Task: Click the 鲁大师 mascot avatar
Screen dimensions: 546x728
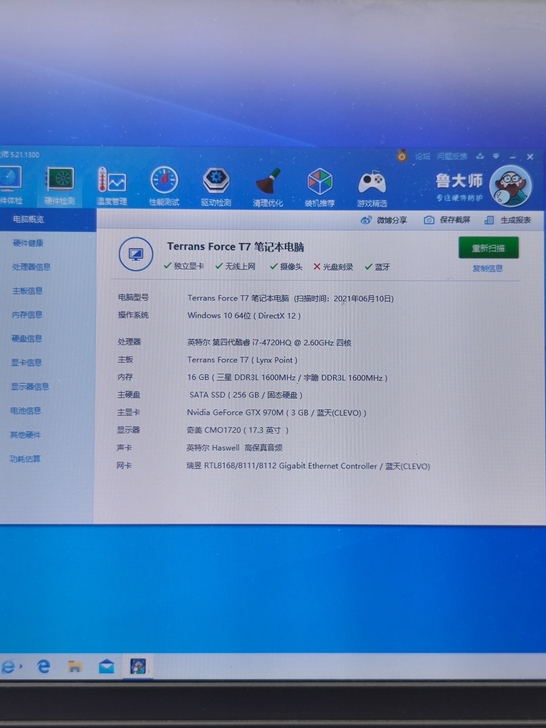Action: click(510, 186)
